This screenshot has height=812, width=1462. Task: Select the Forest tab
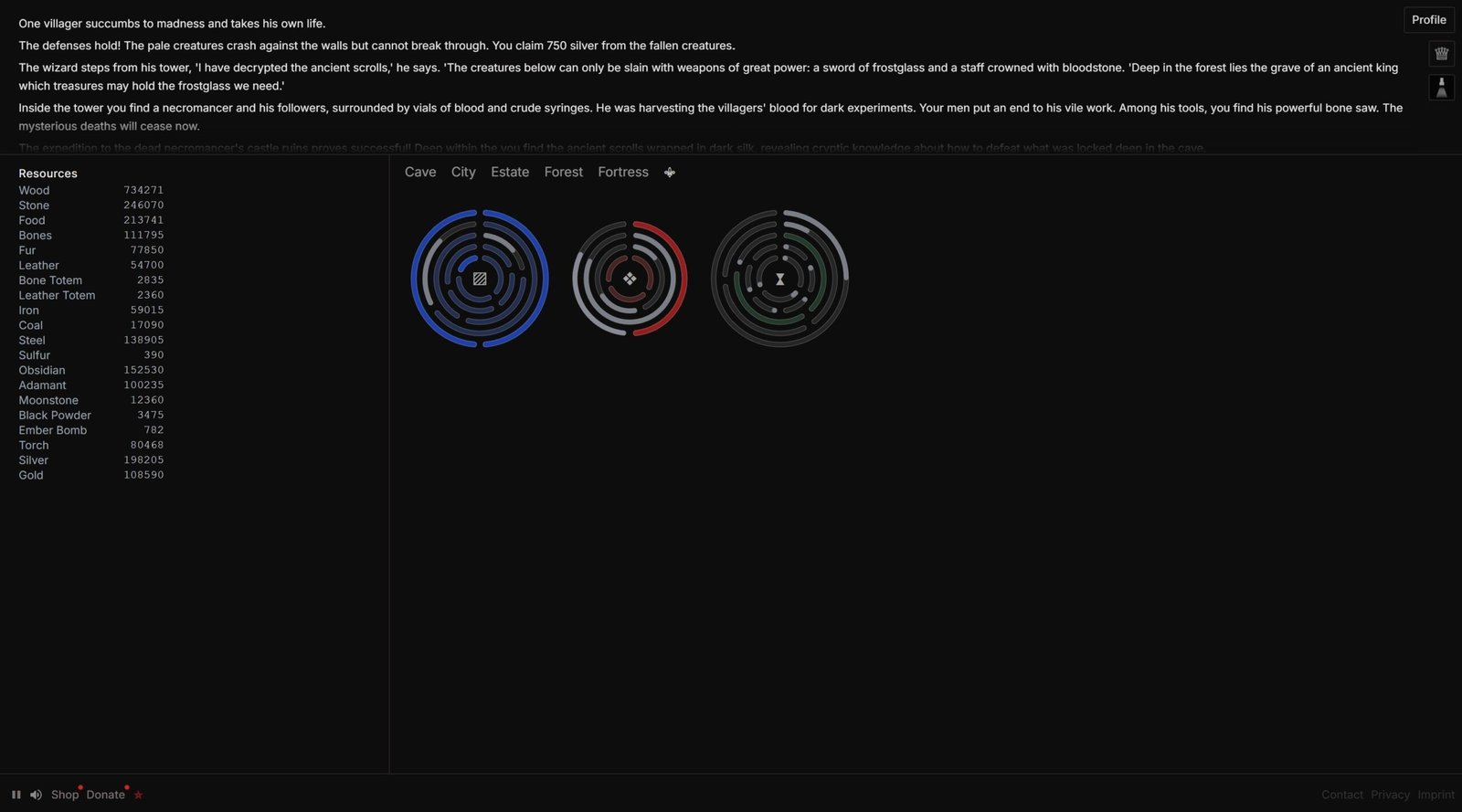pyautogui.click(x=563, y=172)
